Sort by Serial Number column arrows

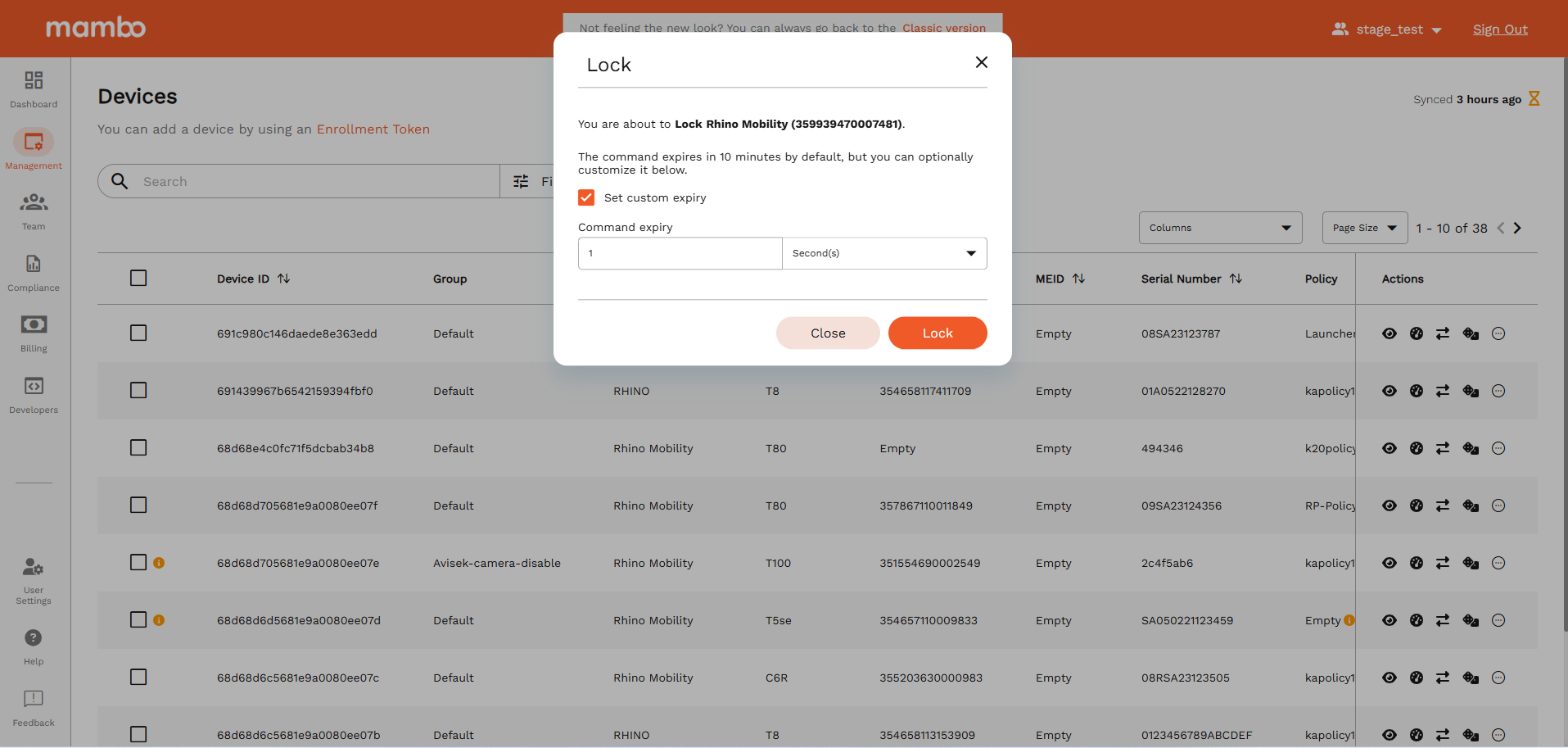1236,279
